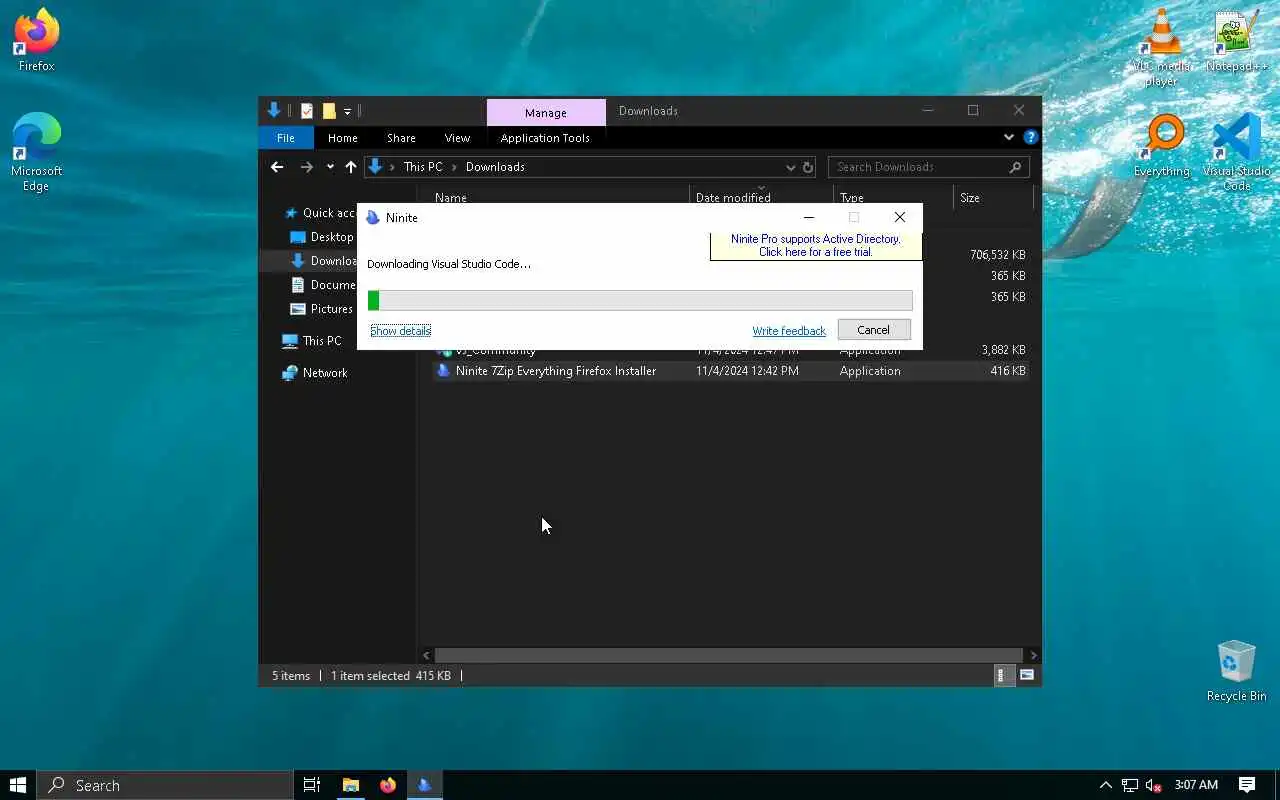
Task: Click the blue download arrow in address bar
Action: (375, 167)
